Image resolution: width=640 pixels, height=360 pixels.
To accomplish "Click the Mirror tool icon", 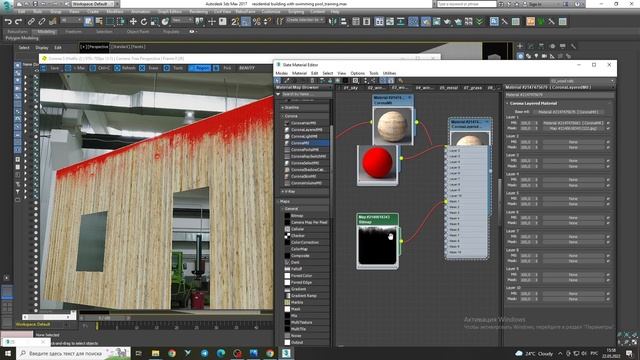I will [333, 21].
